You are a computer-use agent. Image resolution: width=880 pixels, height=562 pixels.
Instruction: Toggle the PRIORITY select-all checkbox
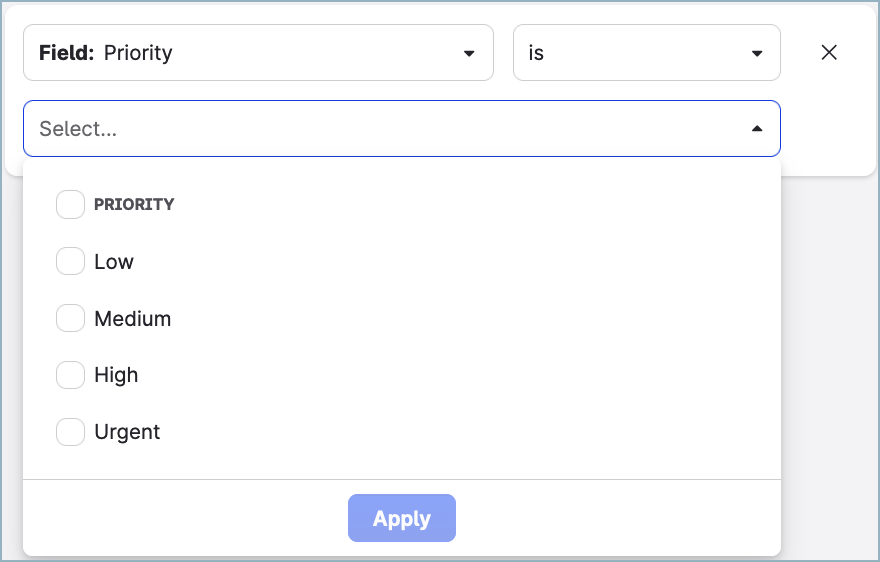pos(70,204)
